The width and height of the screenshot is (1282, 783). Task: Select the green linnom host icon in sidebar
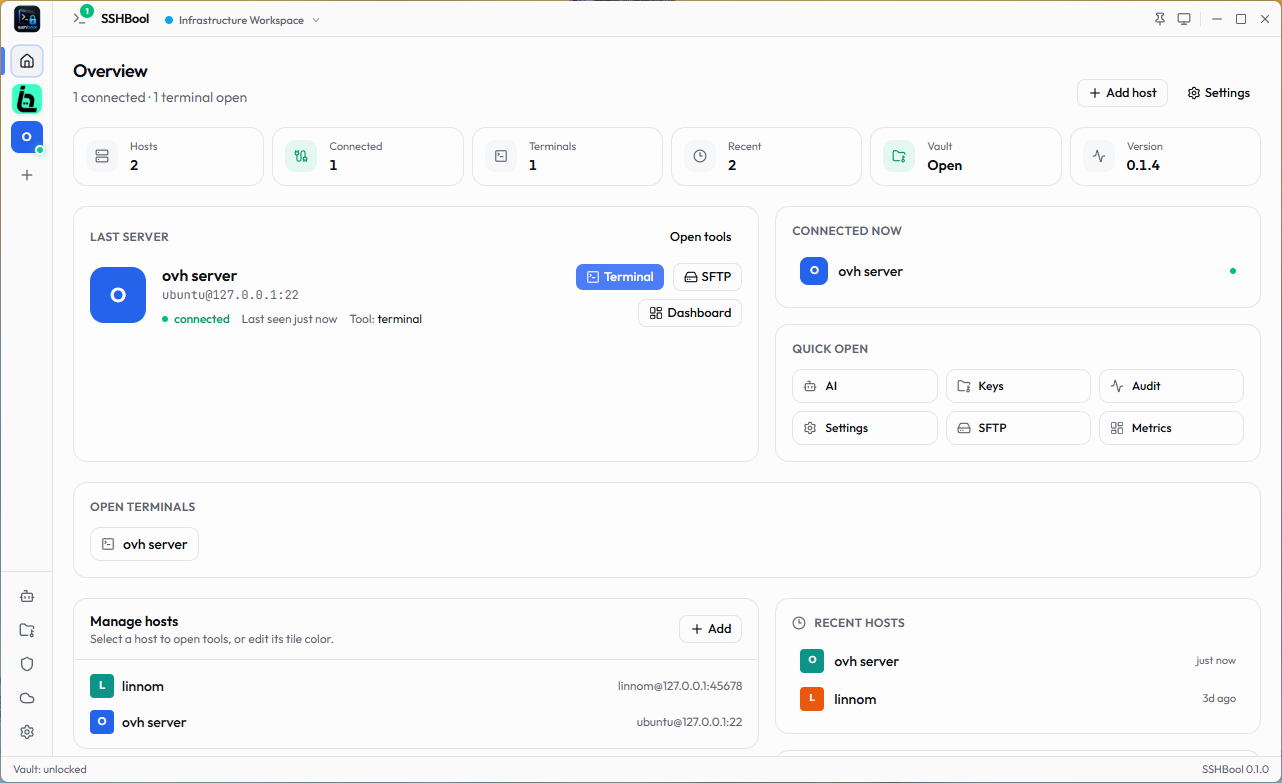pos(27,98)
